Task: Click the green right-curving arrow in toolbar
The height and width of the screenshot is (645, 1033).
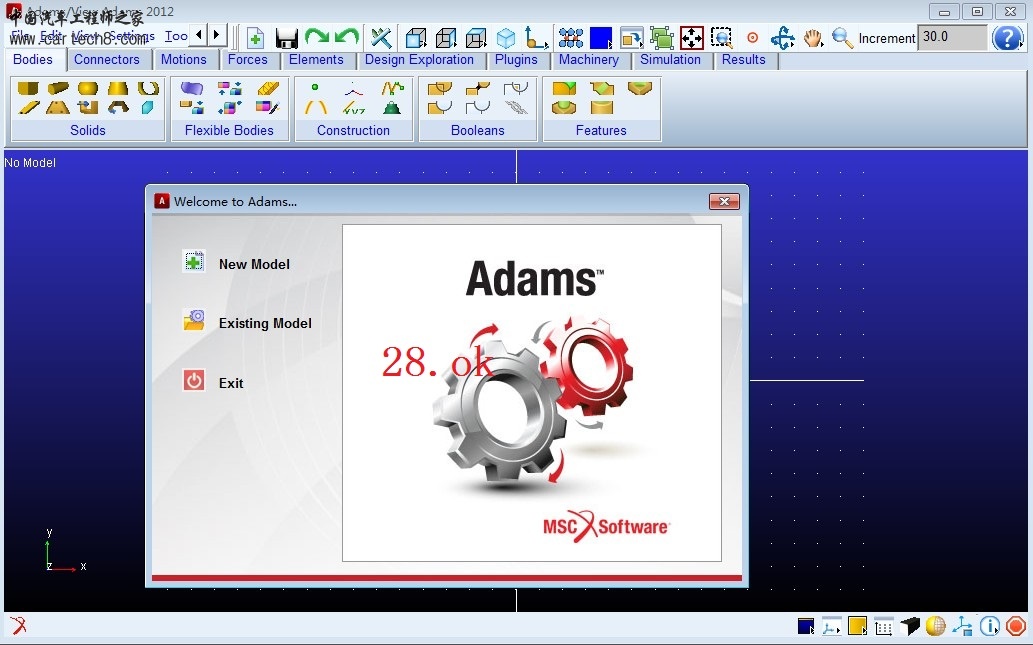Action: (317, 38)
